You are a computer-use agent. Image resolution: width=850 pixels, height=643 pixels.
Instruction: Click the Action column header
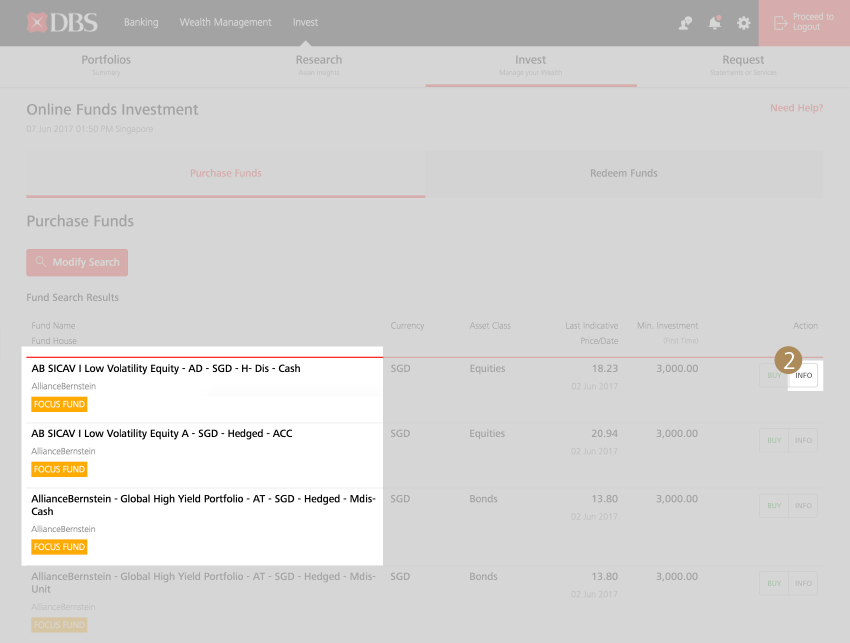[x=806, y=326]
